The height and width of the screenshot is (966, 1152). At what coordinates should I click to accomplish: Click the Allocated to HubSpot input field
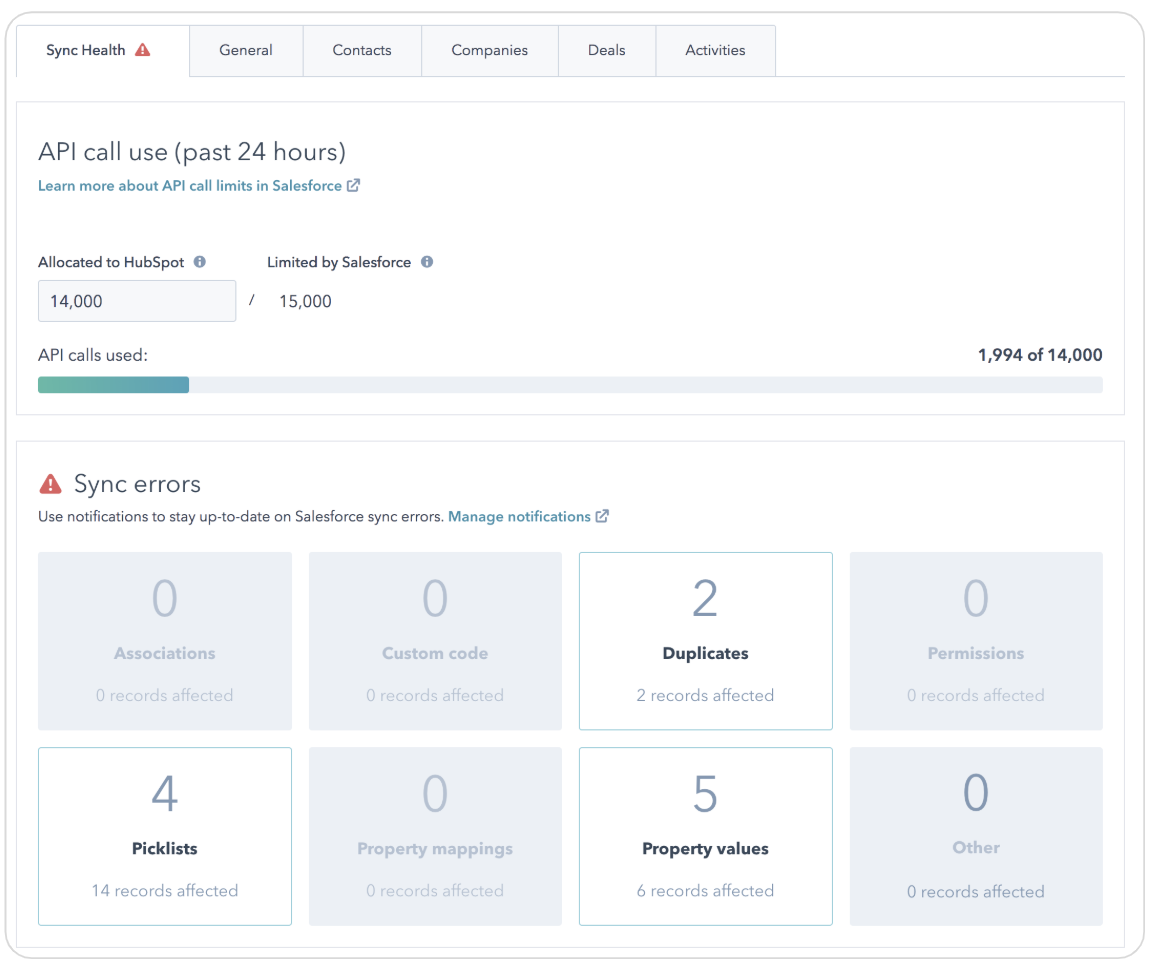click(x=137, y=301)
